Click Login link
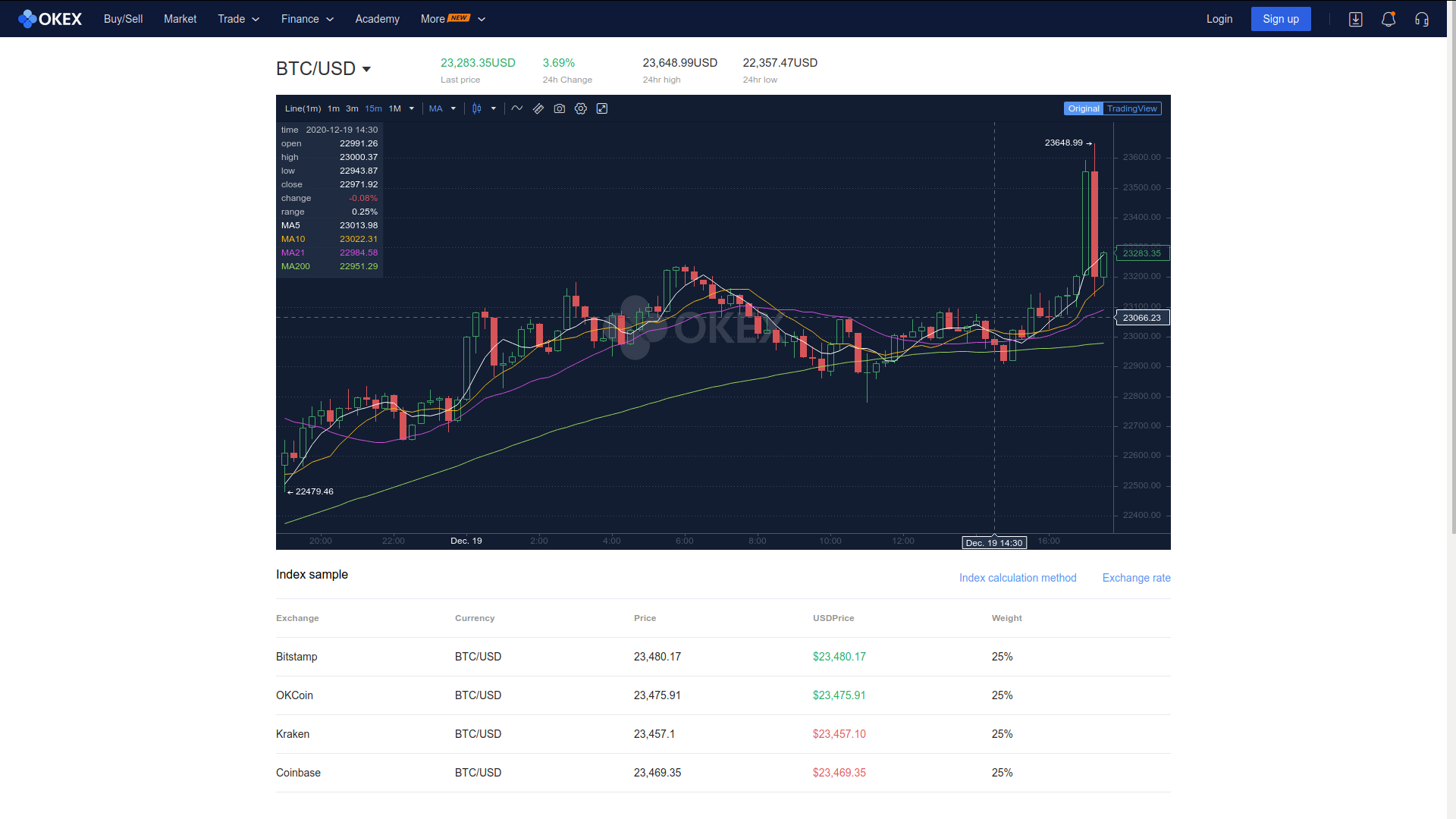This screenshot has width=1456, height=819. (1219, 19)
